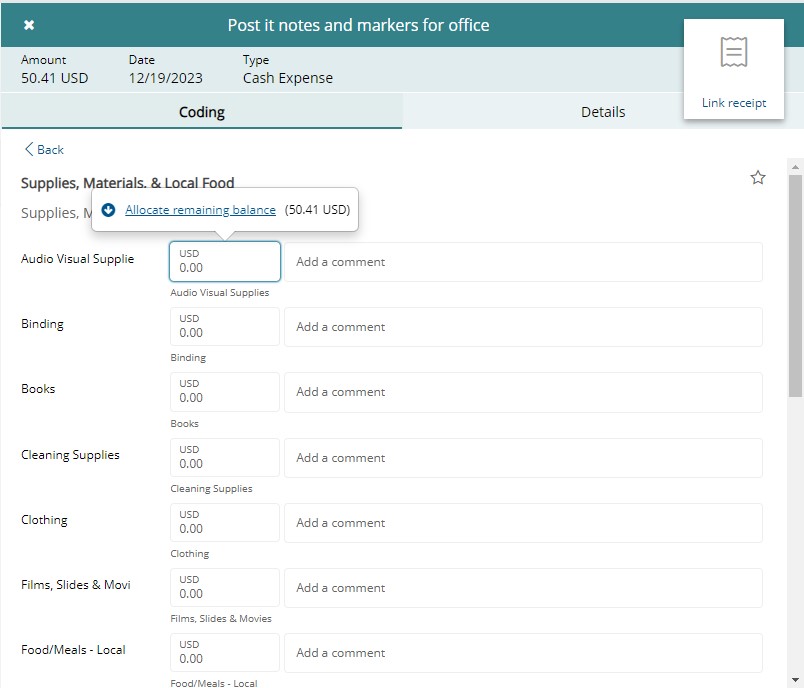Click the Cleaning Supplies comment field
The height and width of the screenshot is (688, 804).
point(523,457)
